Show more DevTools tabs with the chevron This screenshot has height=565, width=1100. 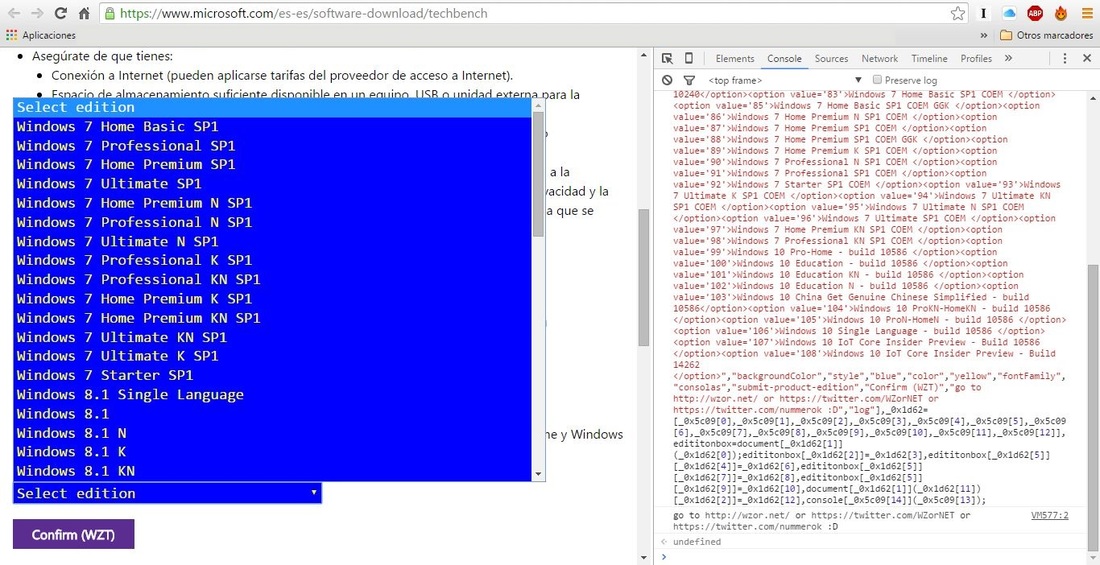click(1008, 58)
